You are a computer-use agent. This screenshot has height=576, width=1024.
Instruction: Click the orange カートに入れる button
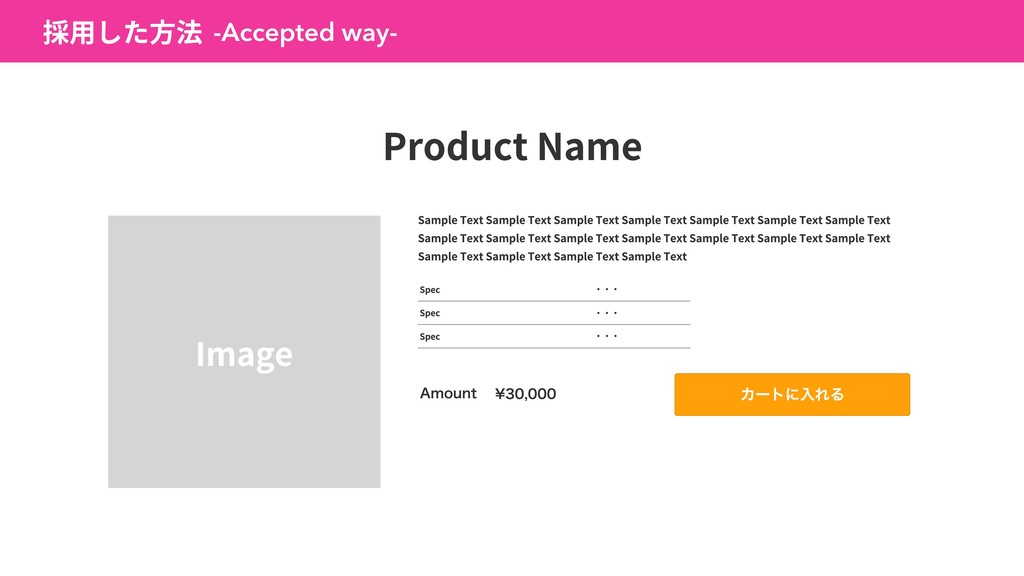pos(792,394)
